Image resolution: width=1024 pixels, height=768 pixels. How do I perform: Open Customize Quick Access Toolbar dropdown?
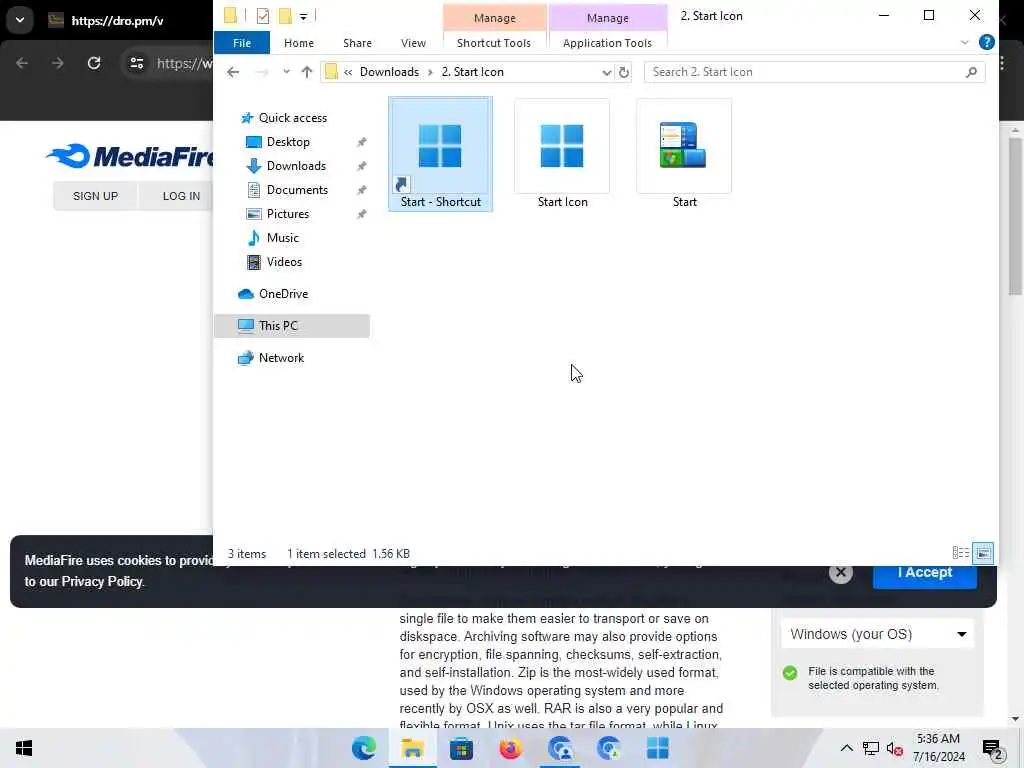point(304,16)
